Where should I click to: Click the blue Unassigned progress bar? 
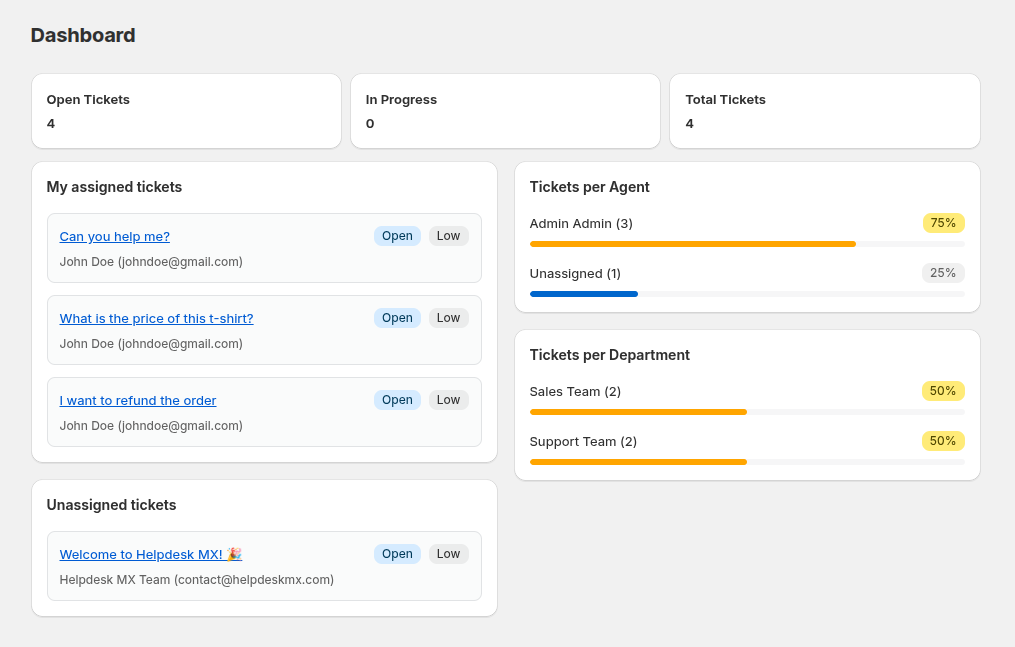point(584,294)
